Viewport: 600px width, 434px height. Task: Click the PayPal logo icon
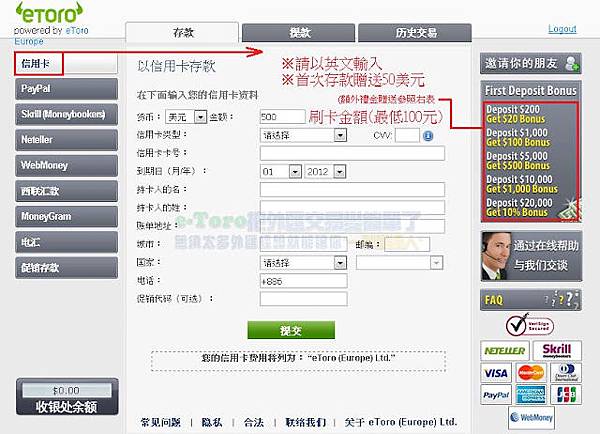coord(496,395)
